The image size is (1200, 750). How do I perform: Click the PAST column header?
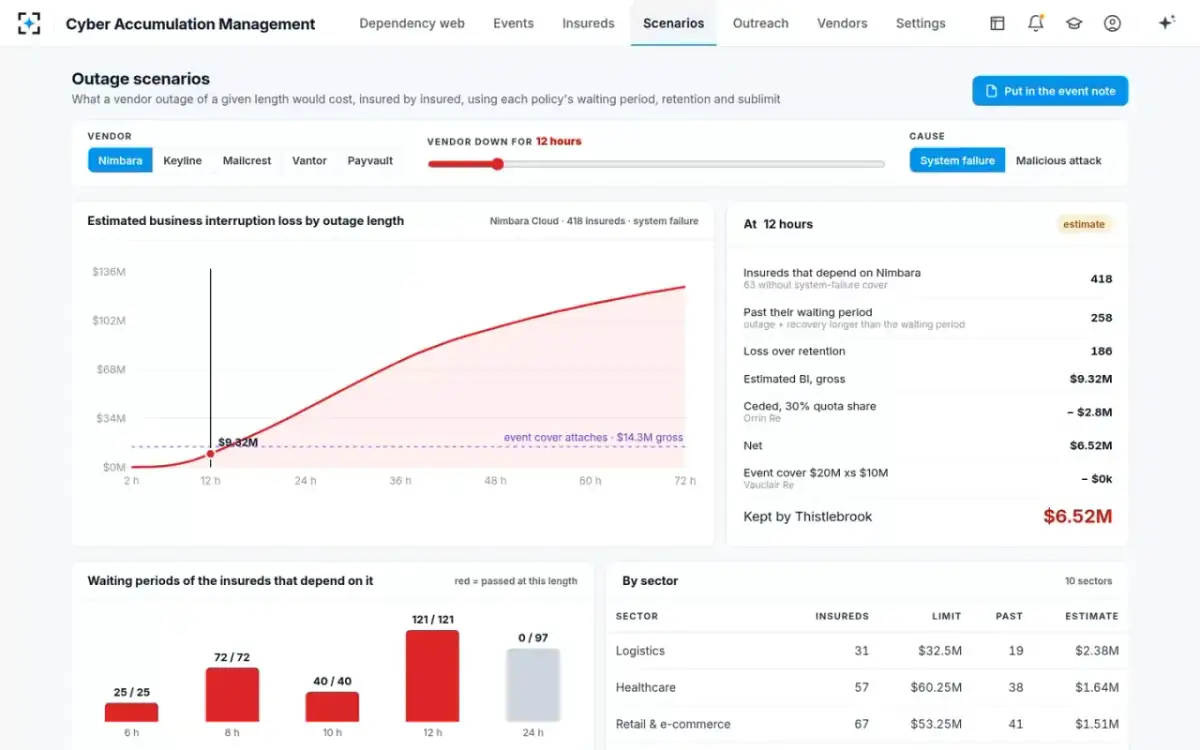pos(1009,616)
